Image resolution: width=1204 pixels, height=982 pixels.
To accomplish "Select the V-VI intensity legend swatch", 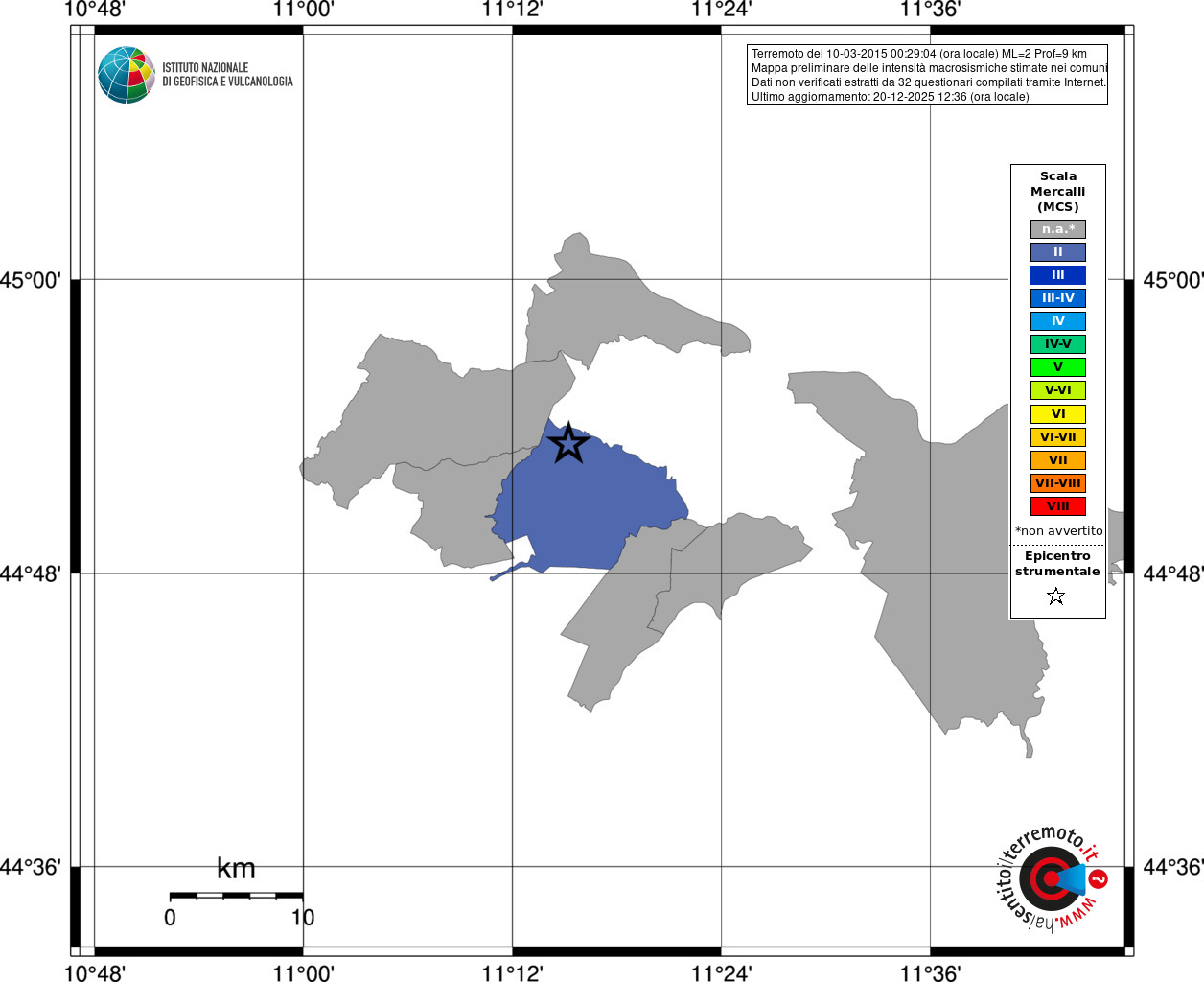I will 1058,390.
